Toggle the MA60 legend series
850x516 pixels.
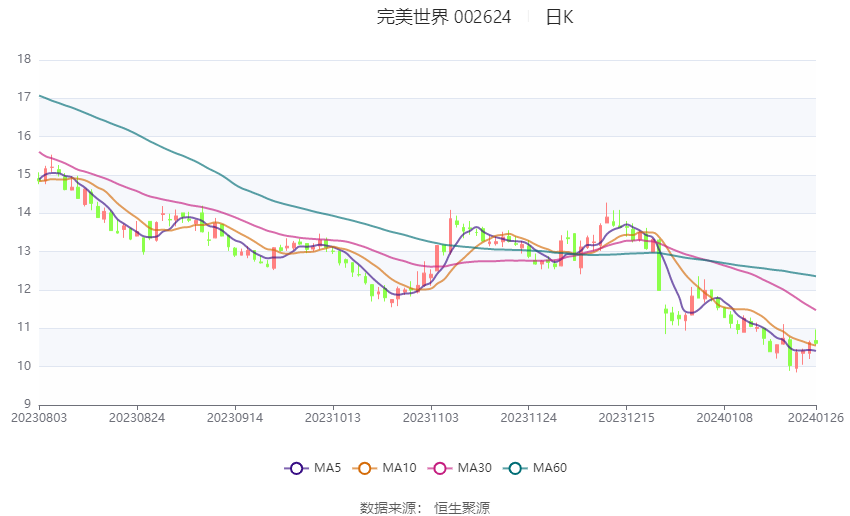(535, 468)
